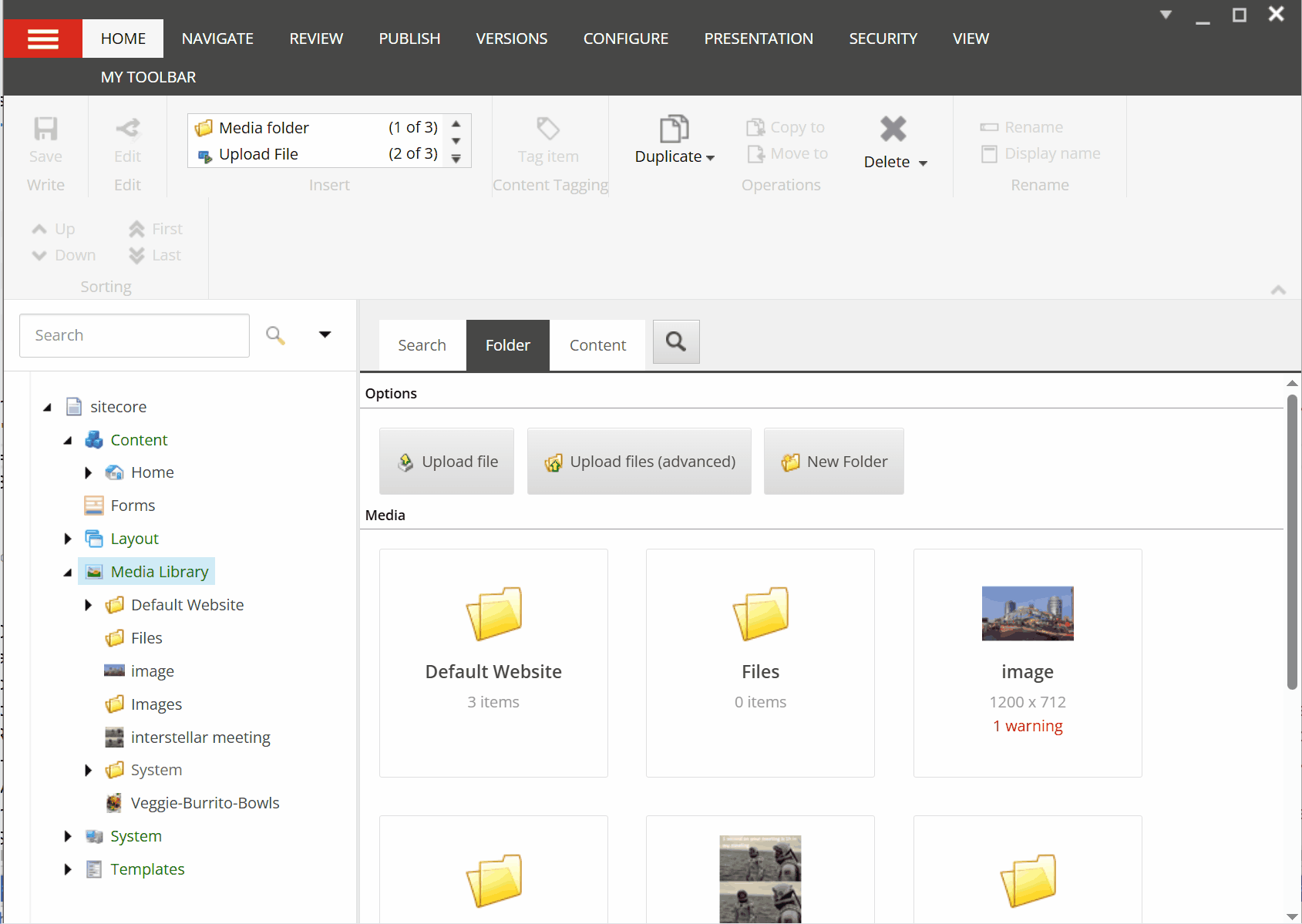Select Upload File insert option
This screenshot has width=1302, height=924.
258,154
